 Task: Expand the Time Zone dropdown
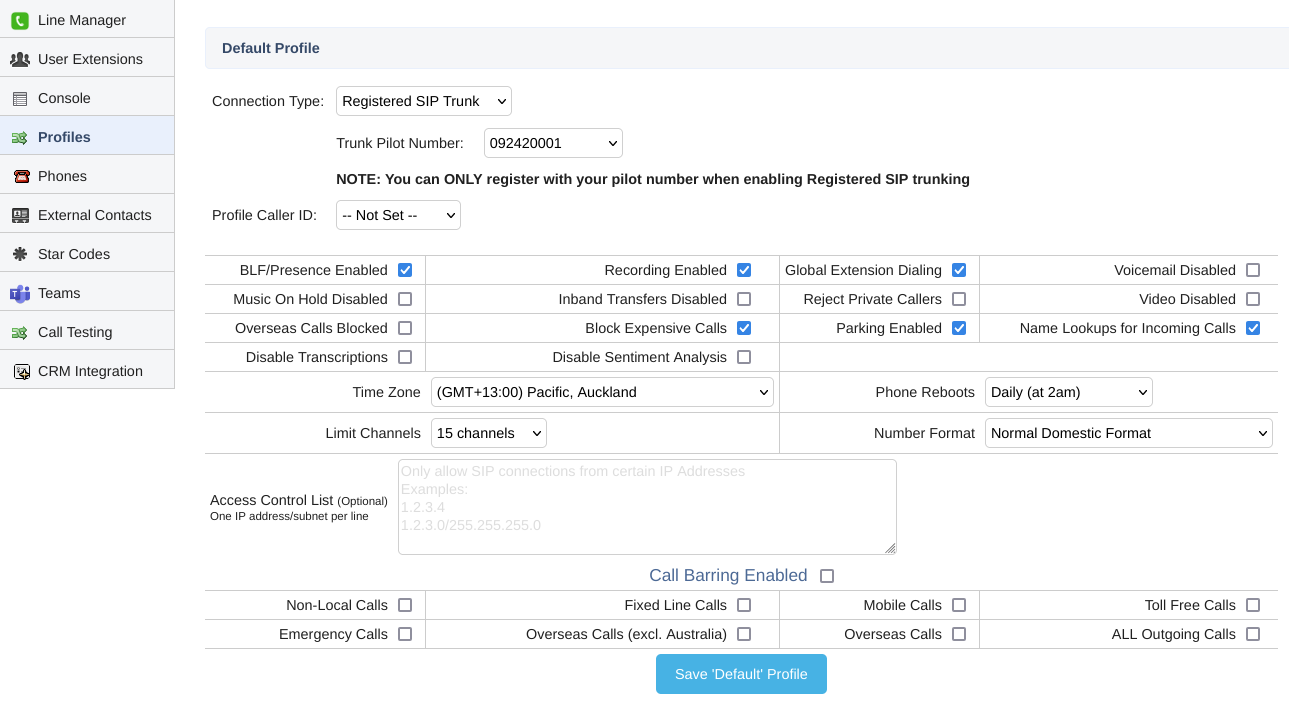click(x=602, y=392)
